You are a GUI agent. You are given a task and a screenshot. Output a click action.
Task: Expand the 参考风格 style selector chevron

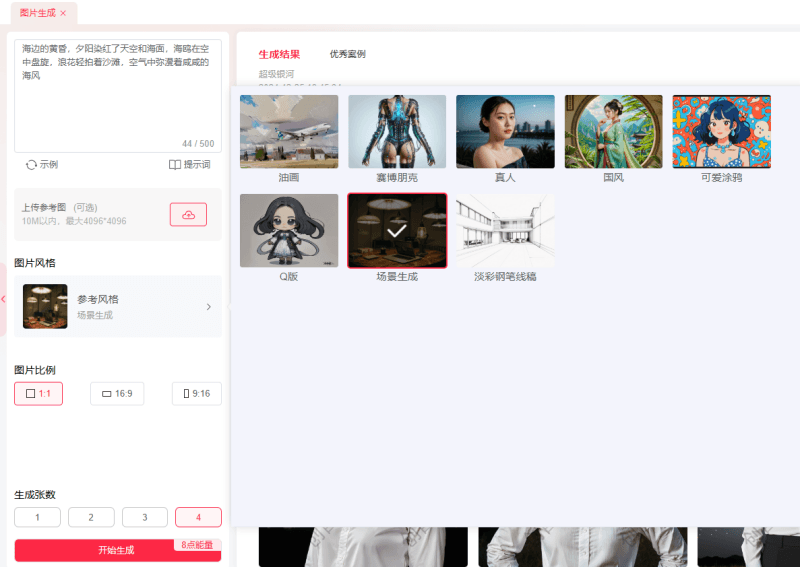(x=208, y=307)
